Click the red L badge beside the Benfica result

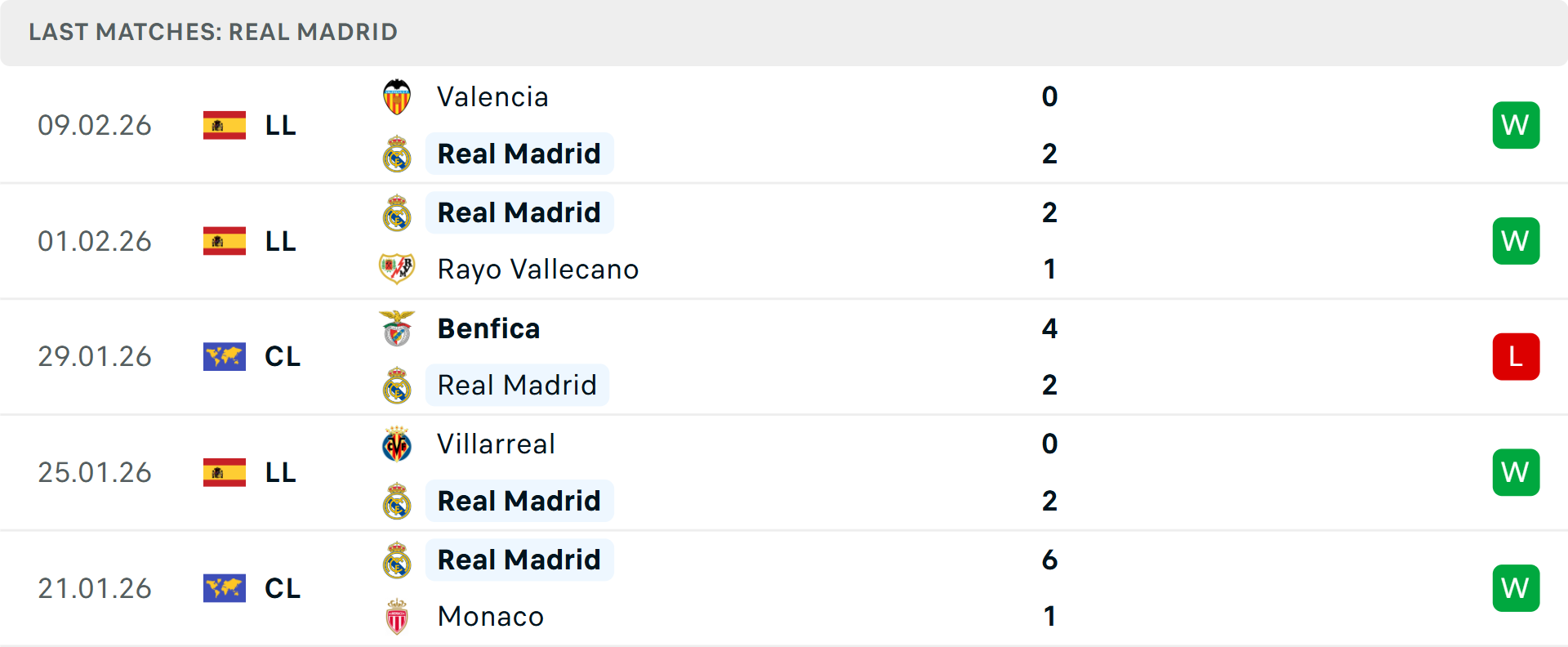pyautogui.click(x=1516, y=356)
